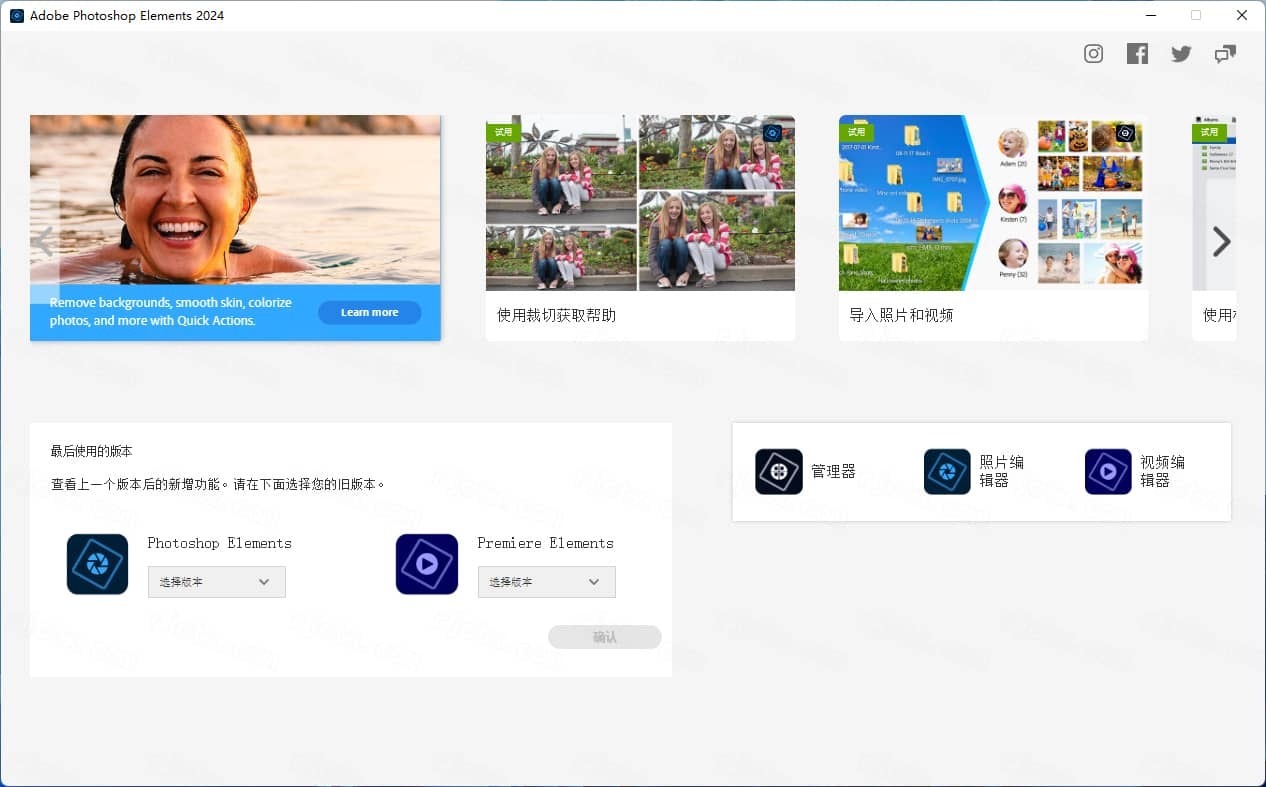The height and width of the screenshot is (787, 1266).
Task: Open the import photos folders thumbnail
Action: (x=992, y=203)
